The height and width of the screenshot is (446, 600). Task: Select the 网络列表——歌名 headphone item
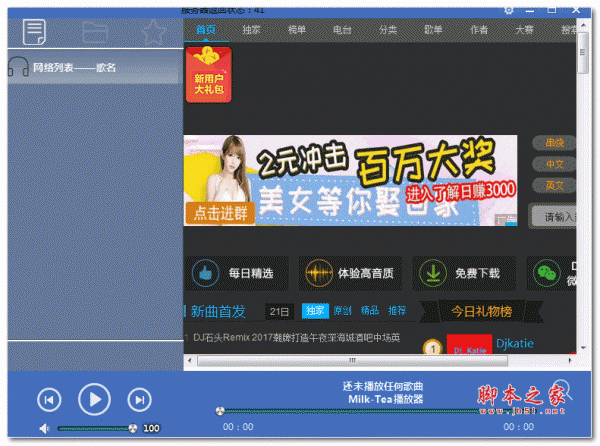[x=95, y=67]
